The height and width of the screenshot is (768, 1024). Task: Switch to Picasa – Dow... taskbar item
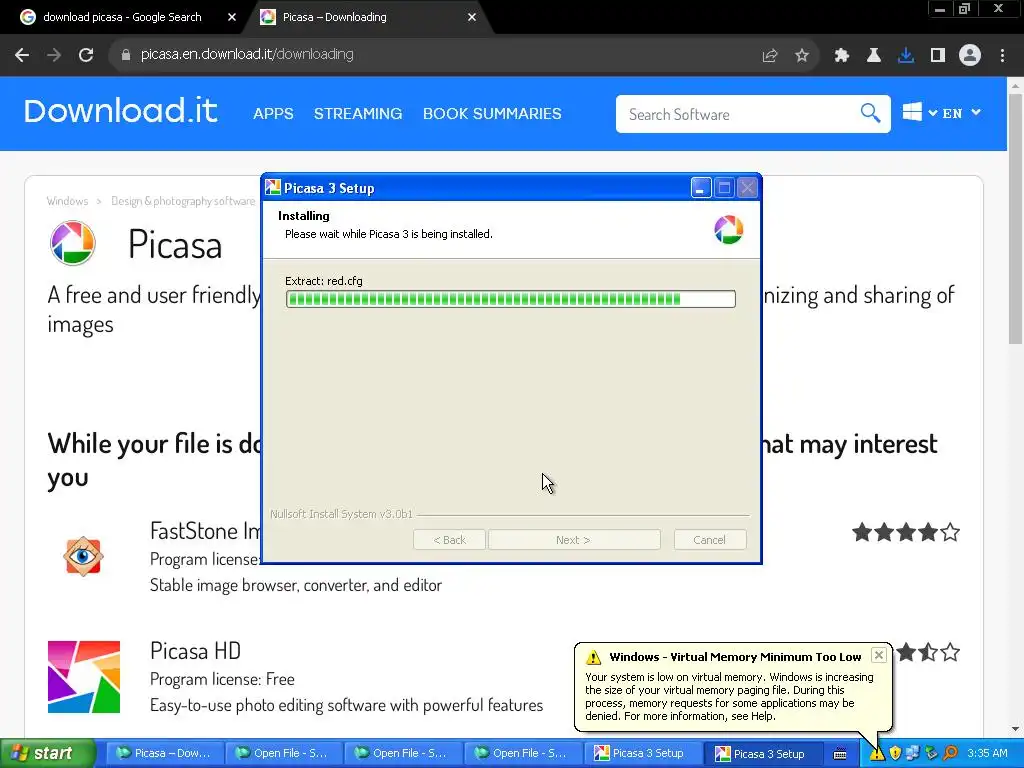click(165, 754)
